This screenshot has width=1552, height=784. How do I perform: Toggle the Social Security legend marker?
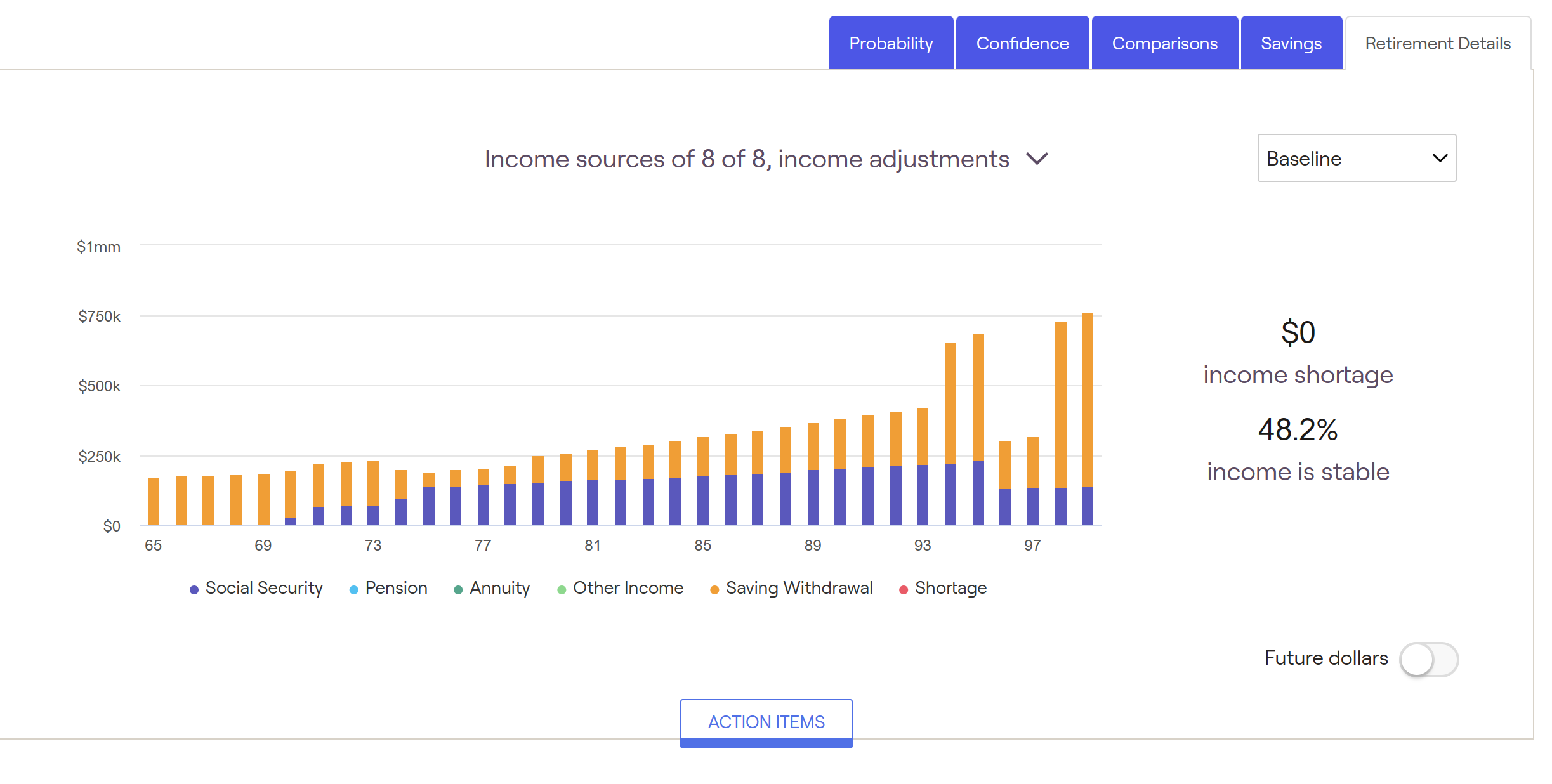coord(194,589)
